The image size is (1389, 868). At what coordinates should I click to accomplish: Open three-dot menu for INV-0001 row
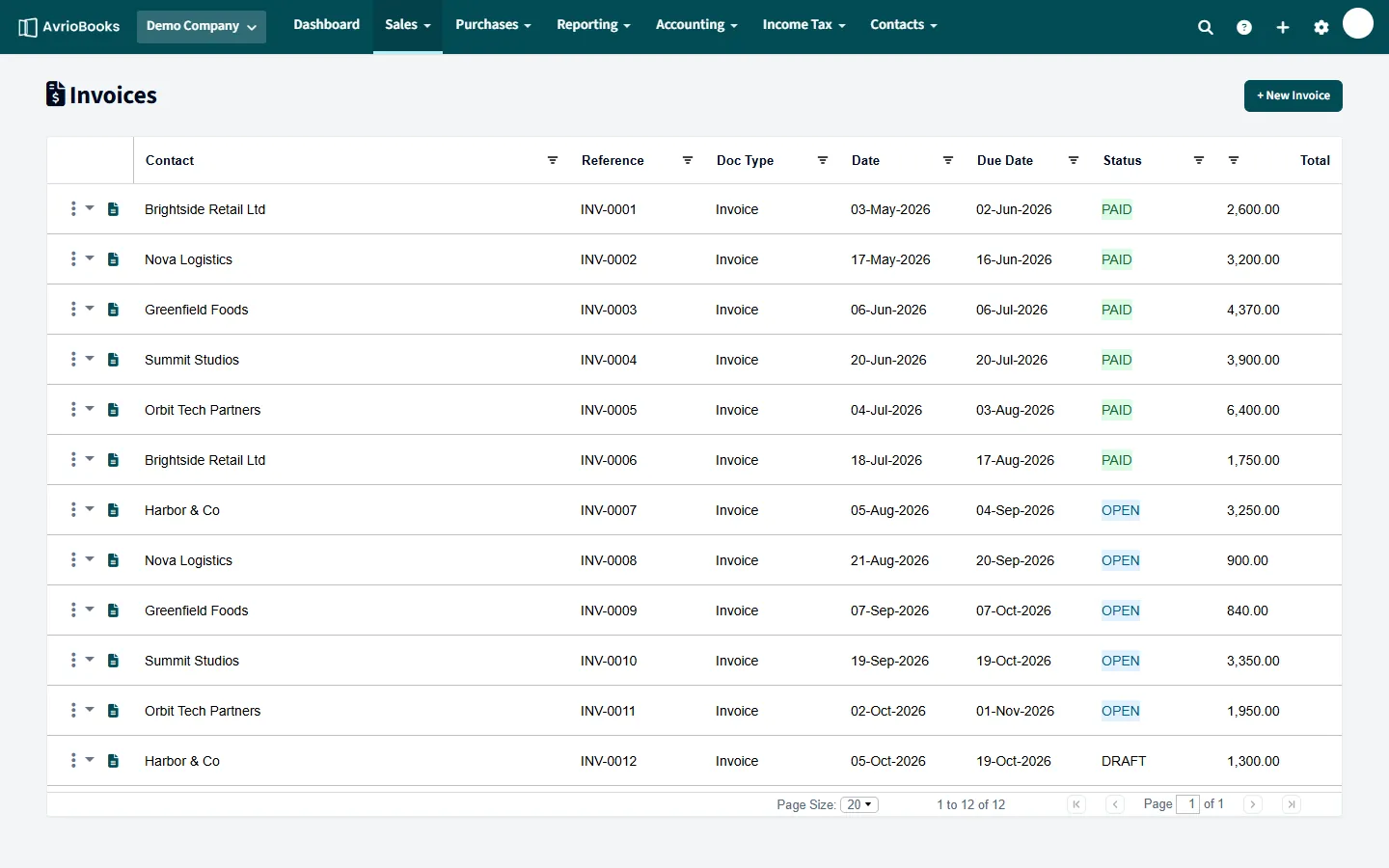coord(73,208)
